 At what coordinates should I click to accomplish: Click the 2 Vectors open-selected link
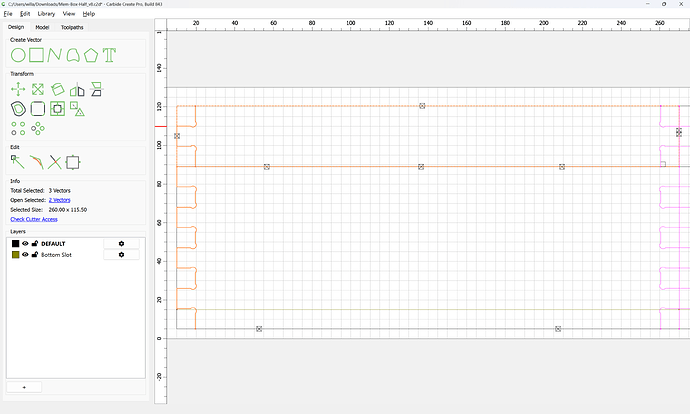pos(59,200)
